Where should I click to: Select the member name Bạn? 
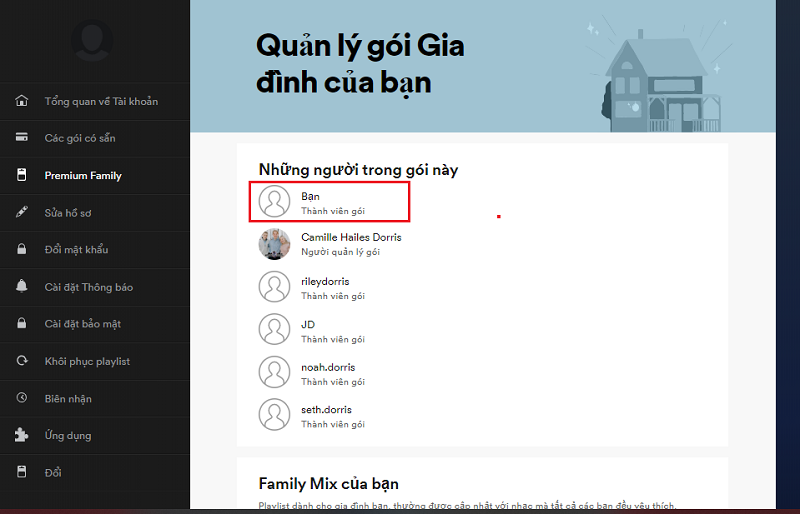click(x=310, y=197)
